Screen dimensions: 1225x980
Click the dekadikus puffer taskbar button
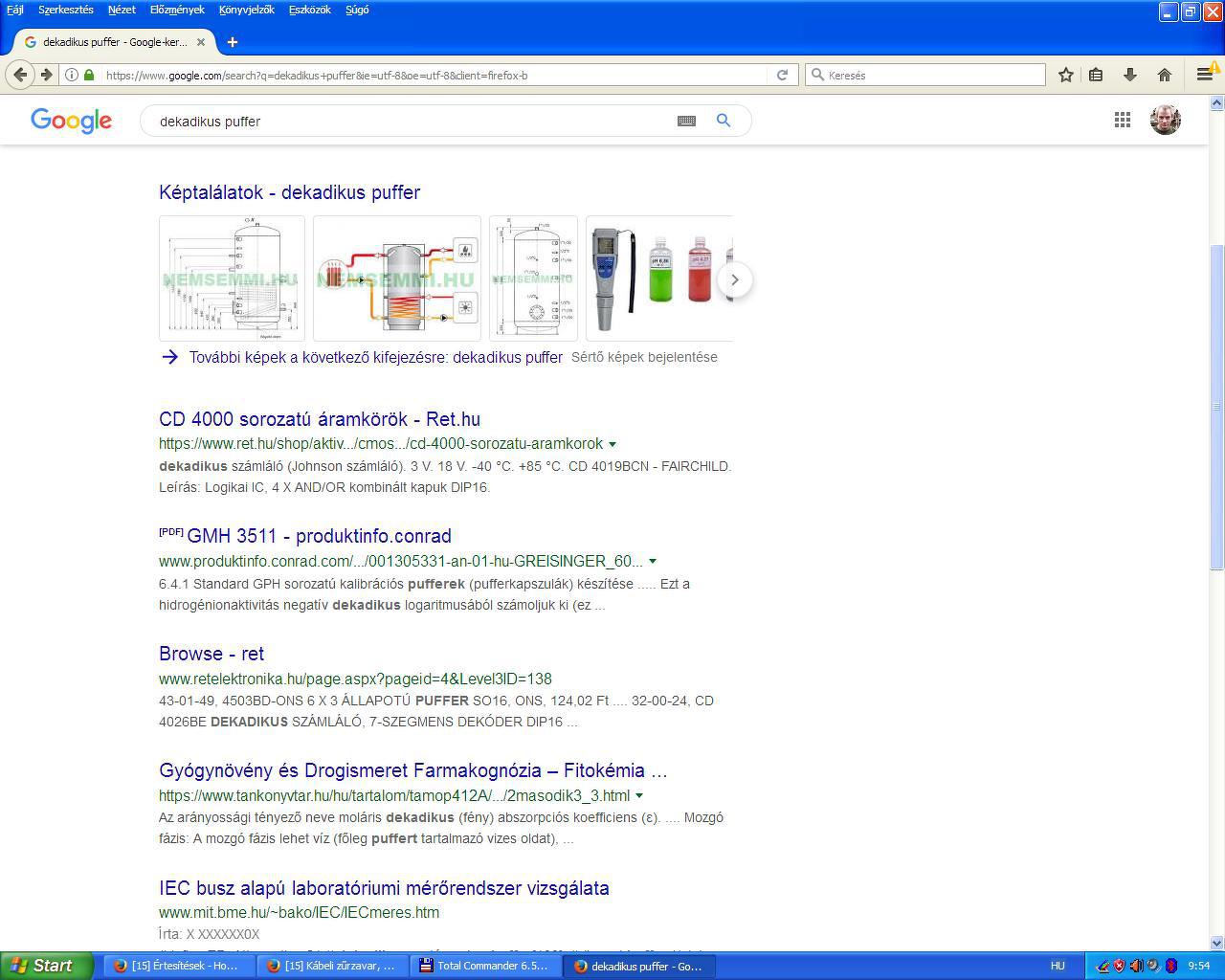pos(639,966)
